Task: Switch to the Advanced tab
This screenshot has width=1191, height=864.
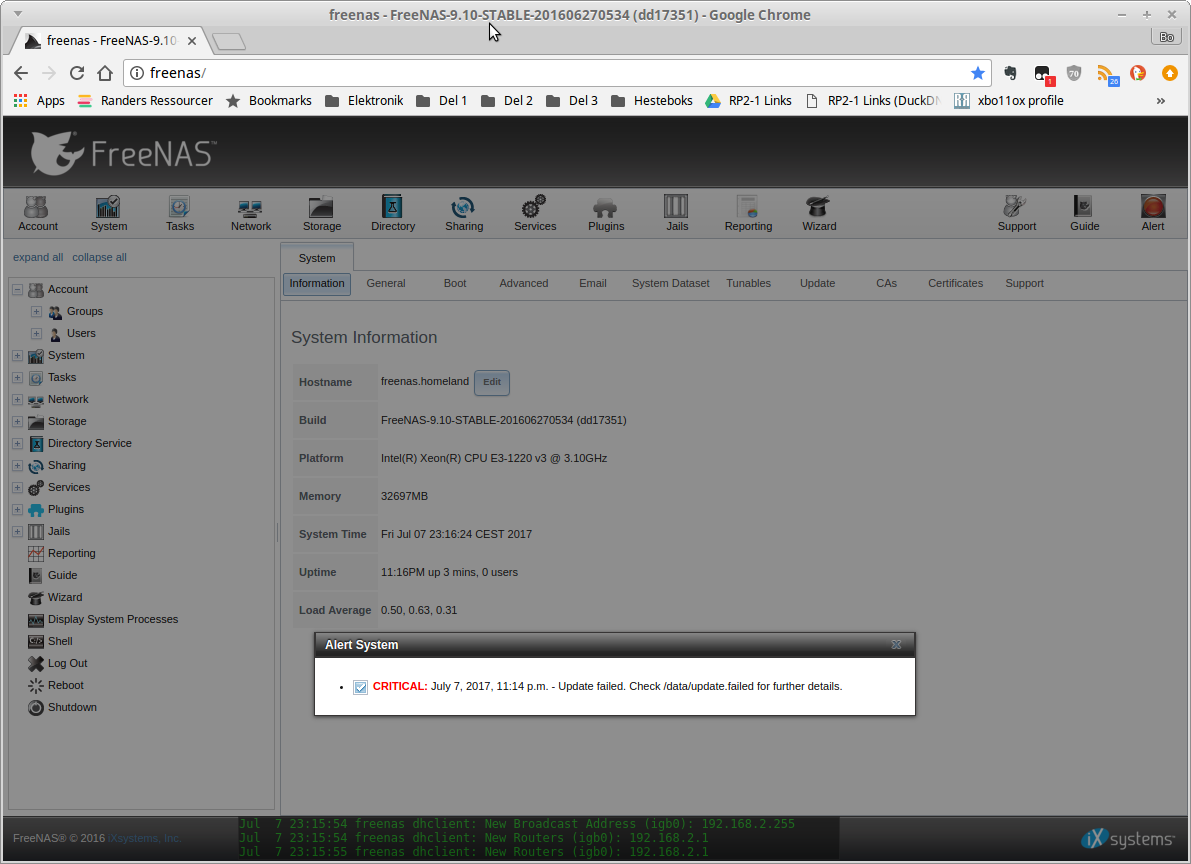Action: (x=523, y=283)
